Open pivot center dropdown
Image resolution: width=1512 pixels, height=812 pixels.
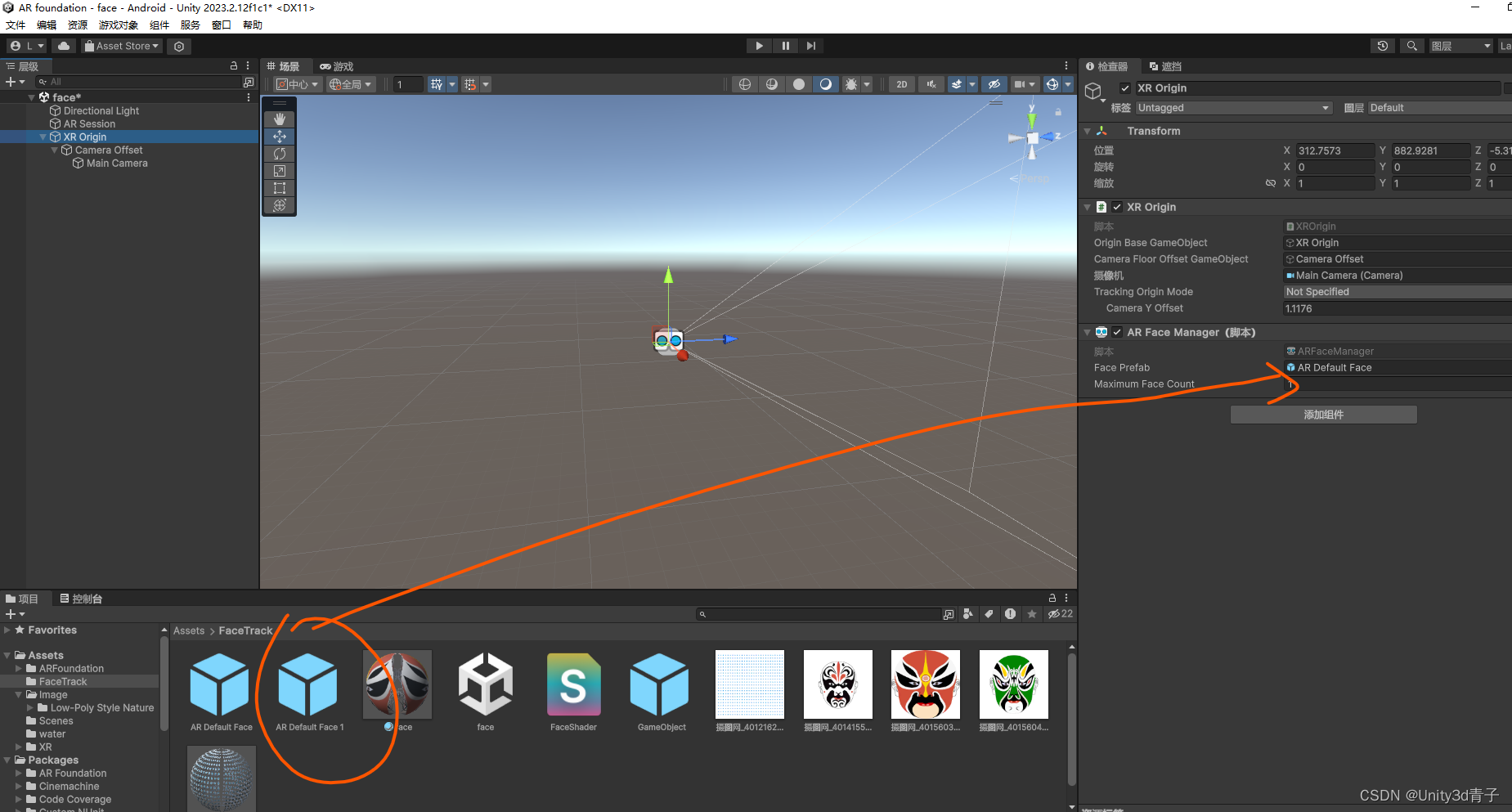[x=297, y=84]
